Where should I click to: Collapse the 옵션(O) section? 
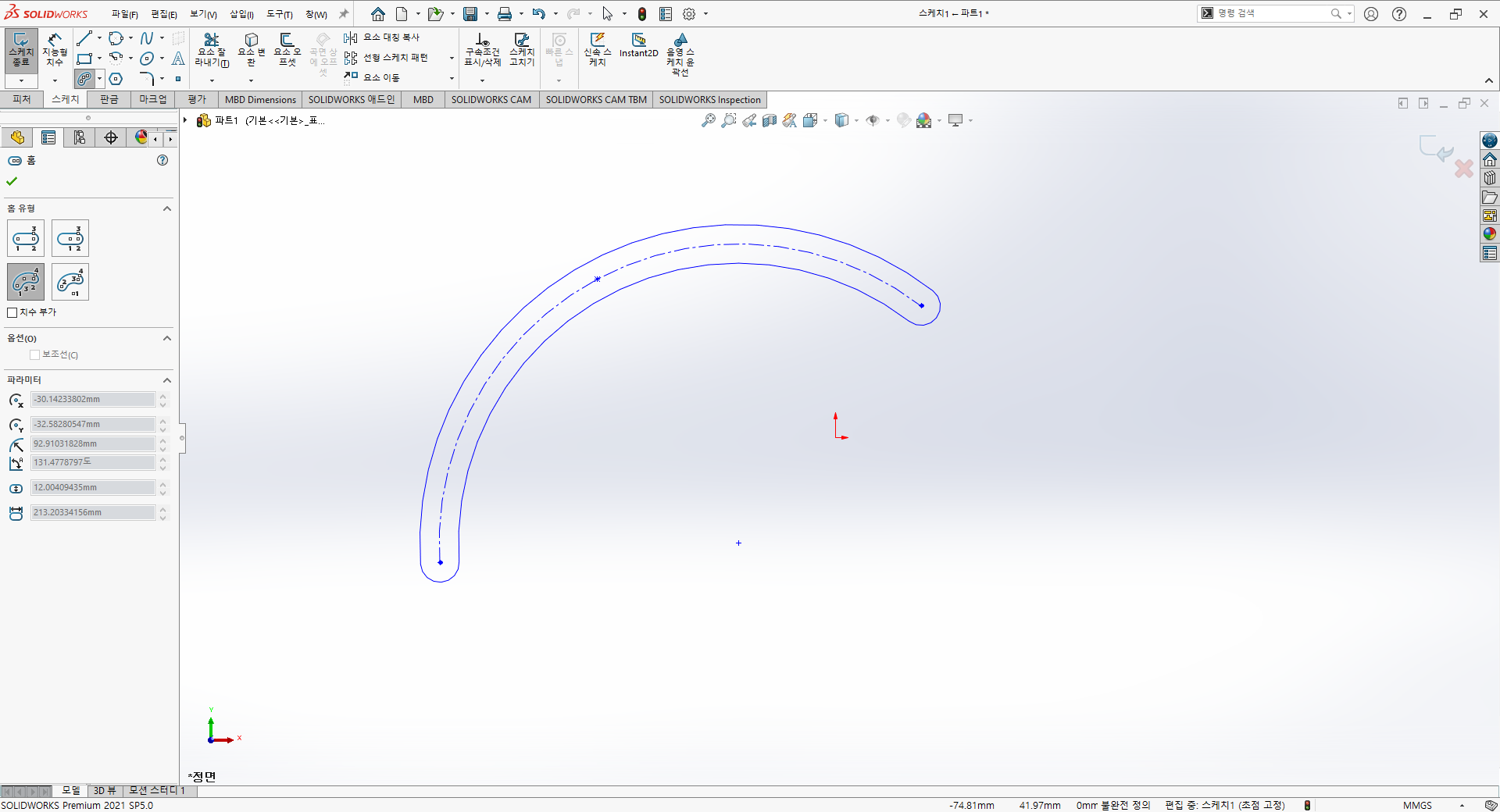(167, 338)
